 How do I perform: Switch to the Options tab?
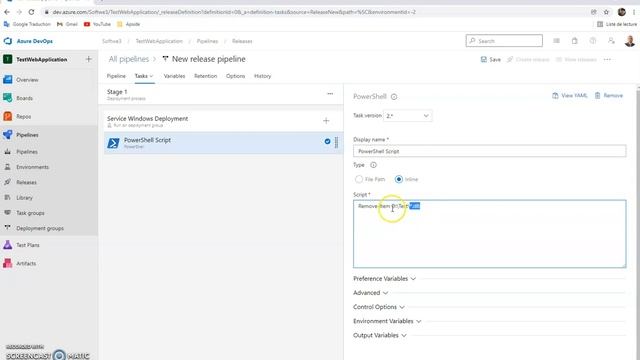click(x=236, y=76)
